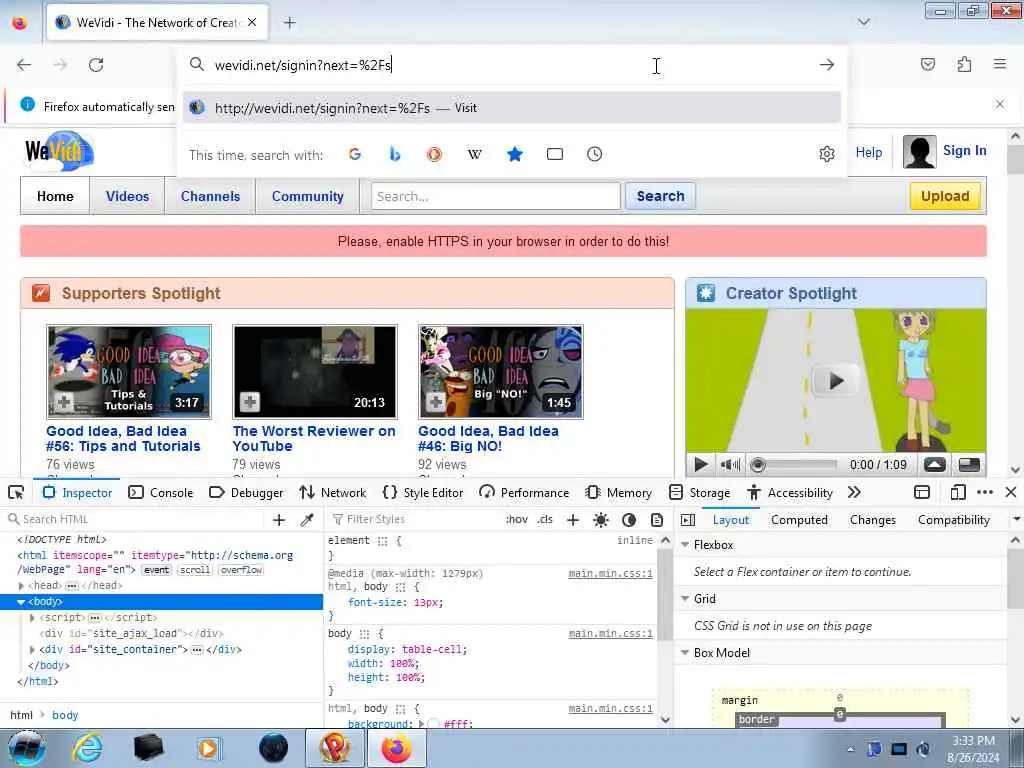The width and height of the screenshot is (1024, 768).
Task: Expand the site_container div
Action: (32, 650)
